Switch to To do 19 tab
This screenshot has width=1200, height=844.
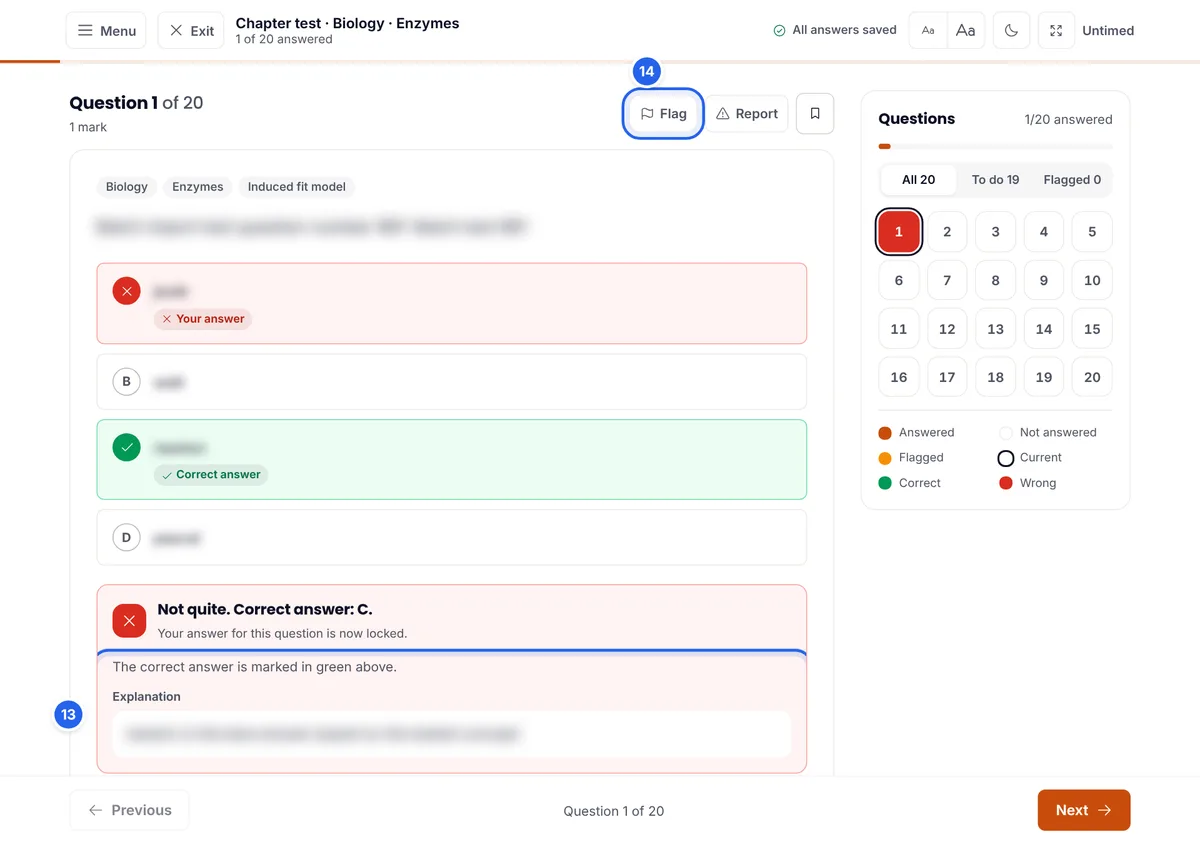(995, 180)
